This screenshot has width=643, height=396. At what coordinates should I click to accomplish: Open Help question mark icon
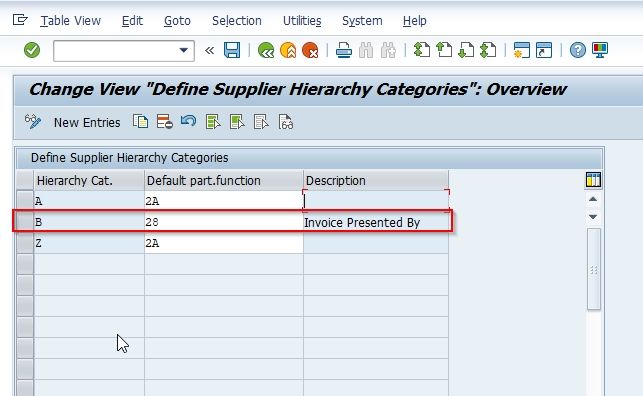[x=578, y=50]
